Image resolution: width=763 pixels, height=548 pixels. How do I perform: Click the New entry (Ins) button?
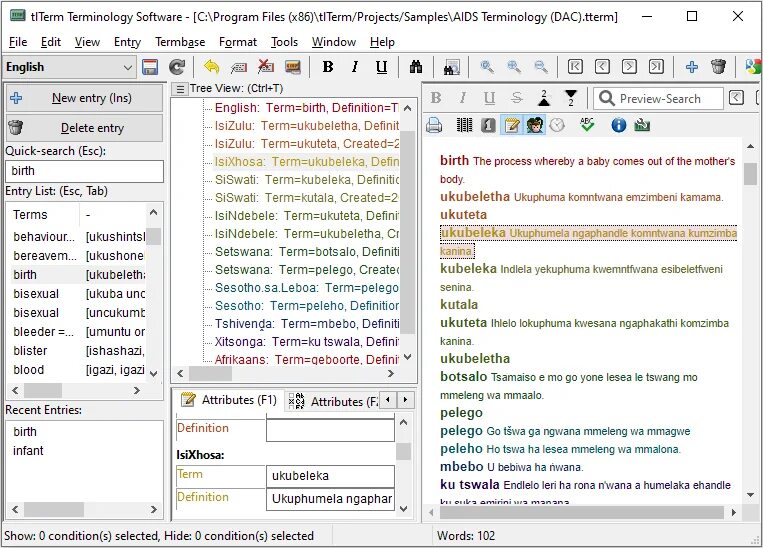pyautogui.click(x=85, y=98)
